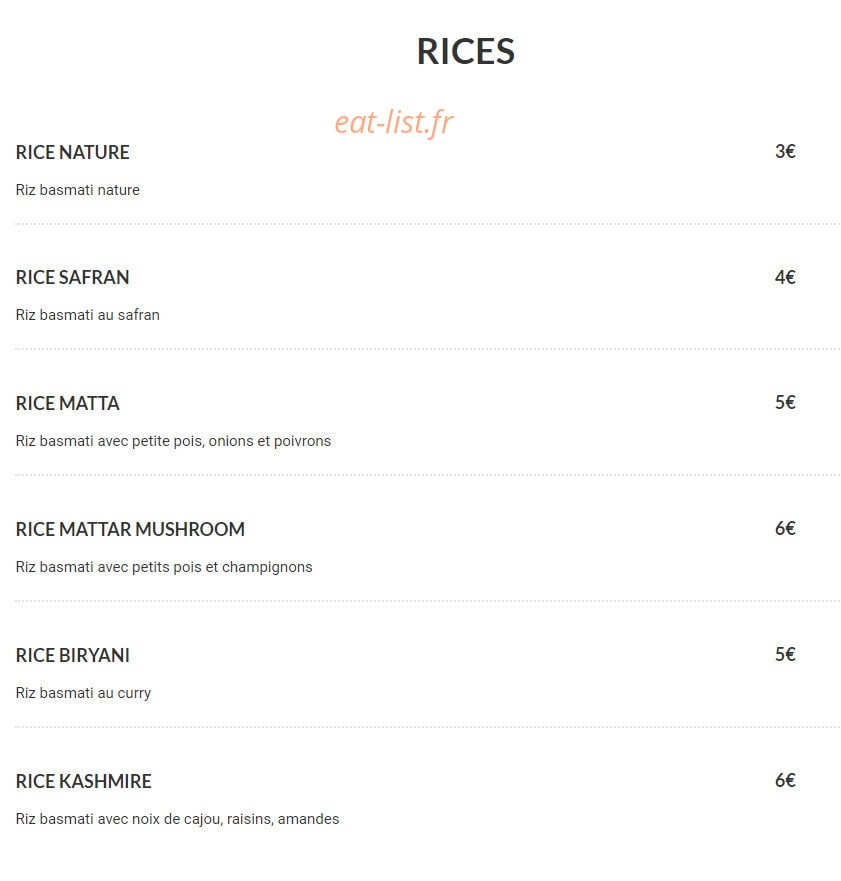Select the RICE KASHMIRE item title
Screen dimensions: 841x881
coord(84,781)
